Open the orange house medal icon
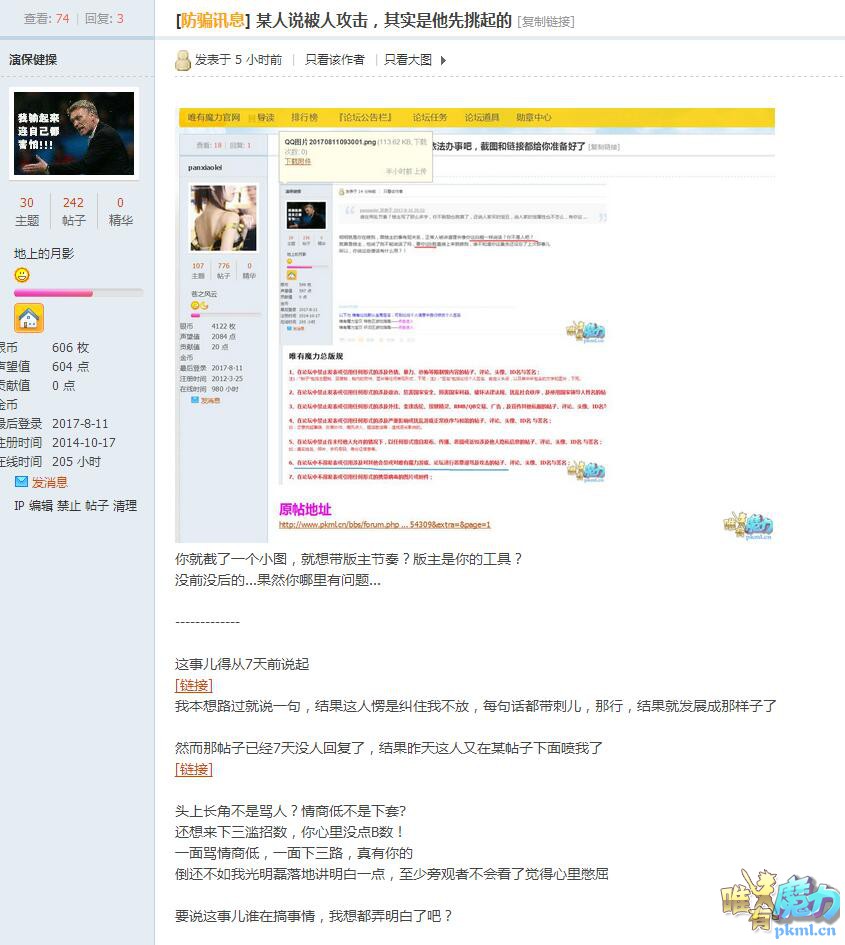The width and height of the screenshot is (845, 945). (x=28, y=318)
